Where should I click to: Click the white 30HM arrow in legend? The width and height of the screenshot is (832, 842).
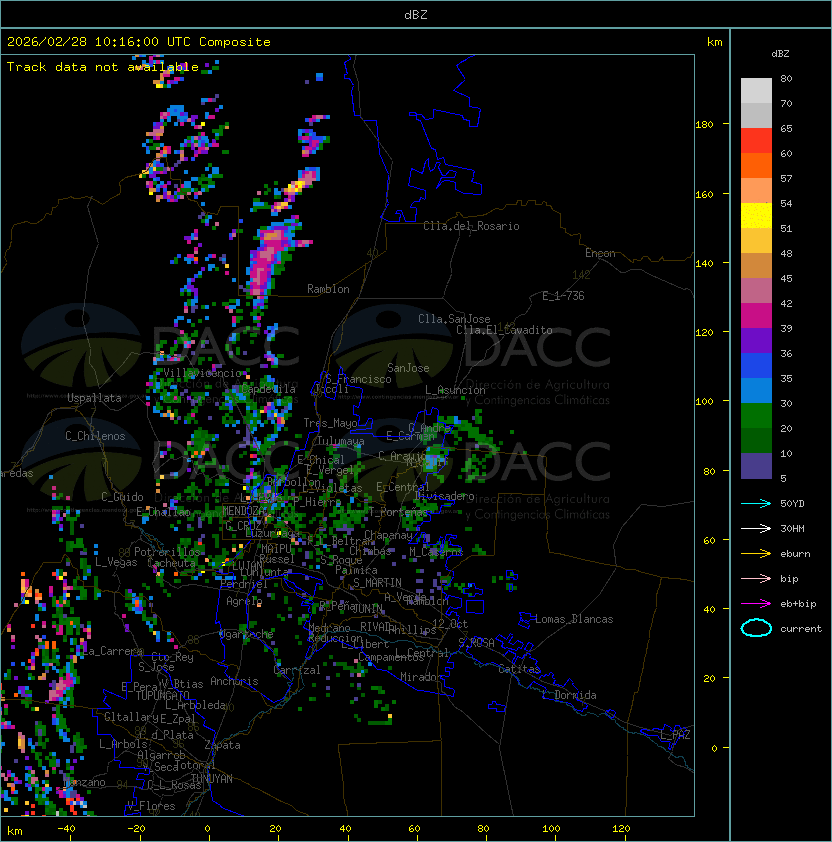[756, 528]
